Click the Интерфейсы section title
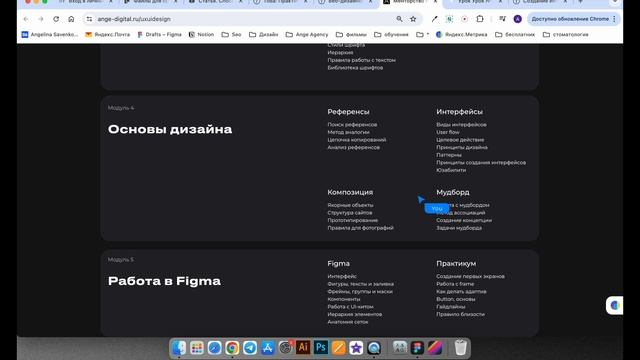The height and width of the screenshot is (360, 640). tap(459, 112)
